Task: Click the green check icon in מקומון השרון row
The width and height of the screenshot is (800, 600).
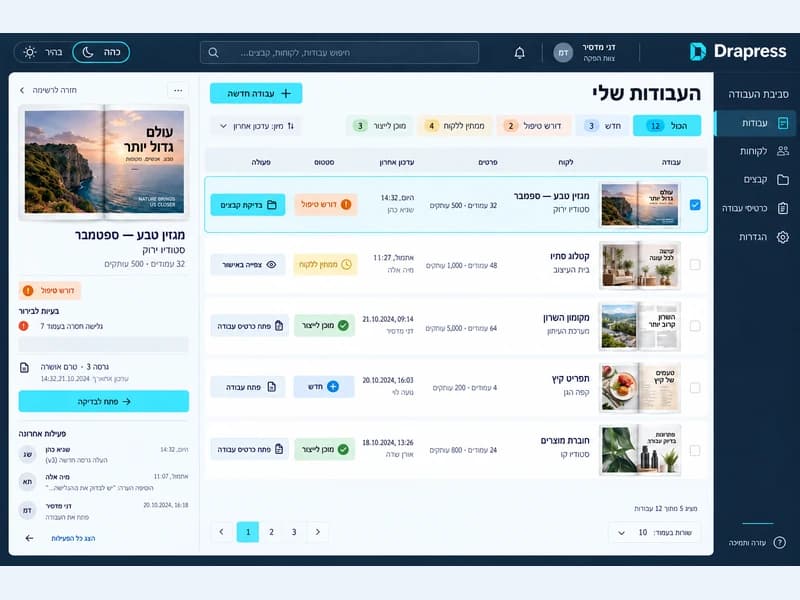Action: point(343,326)
